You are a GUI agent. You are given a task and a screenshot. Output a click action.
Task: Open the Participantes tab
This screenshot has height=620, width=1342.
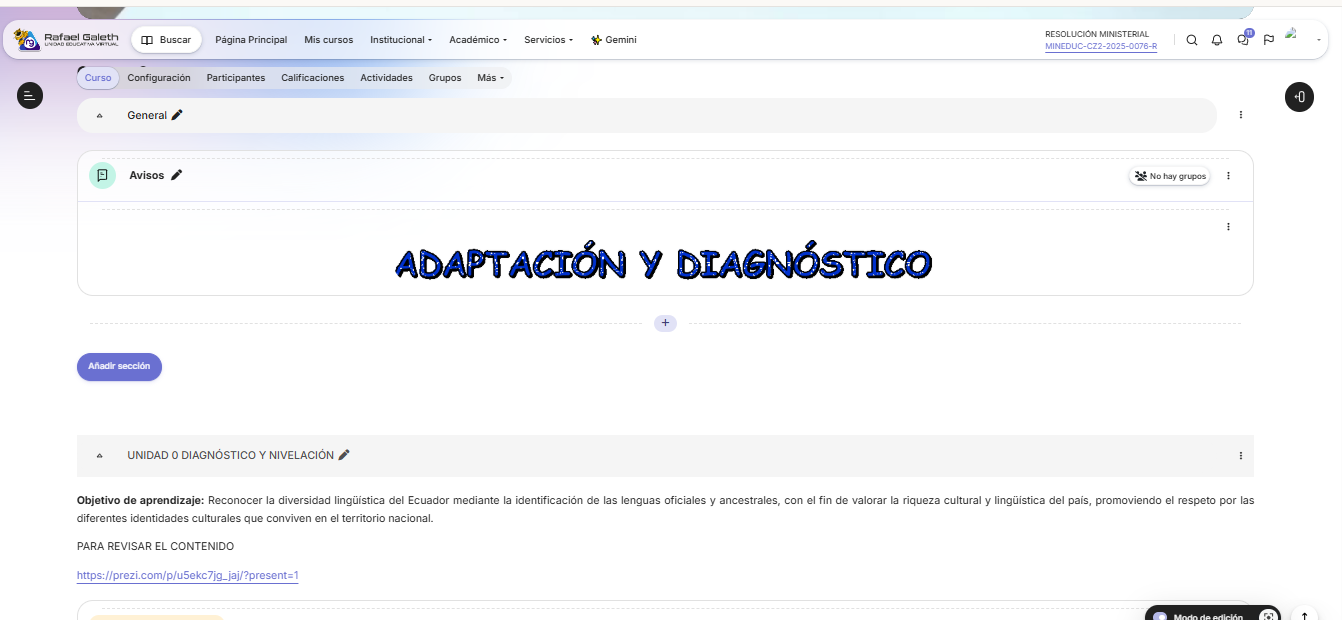(236, 78)
